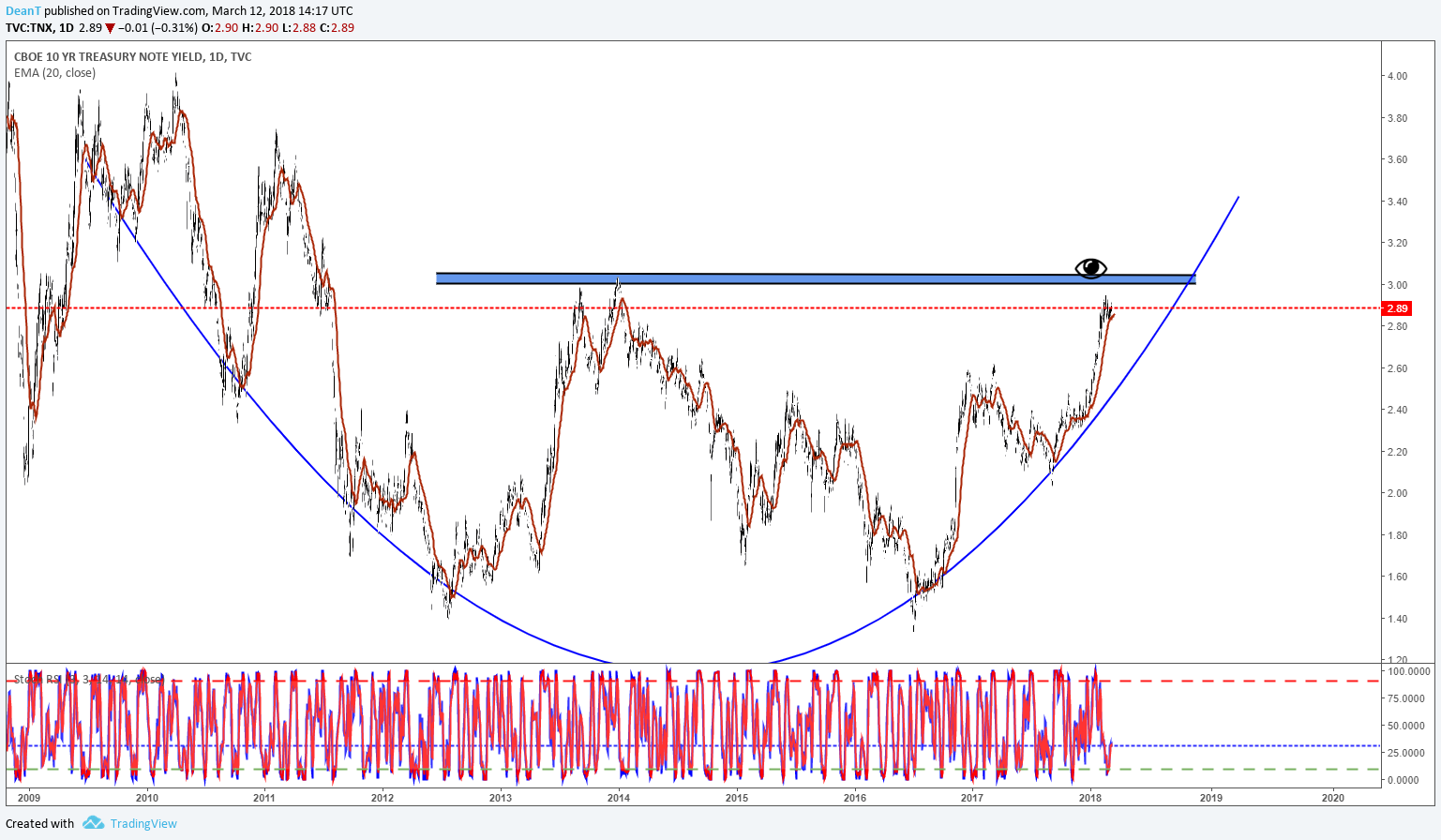Screen dimensions: 1441x840
Task: Click the 1.60 price axis label
Action: [1397, 577]
